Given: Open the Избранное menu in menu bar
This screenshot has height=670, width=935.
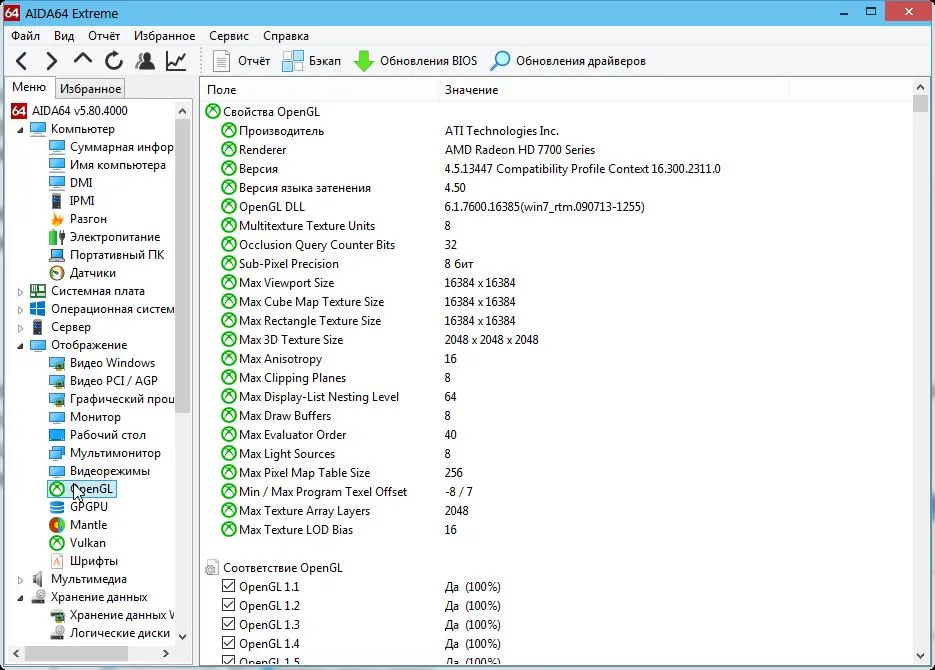Looking at the screenshot, I should coord(165,36).
